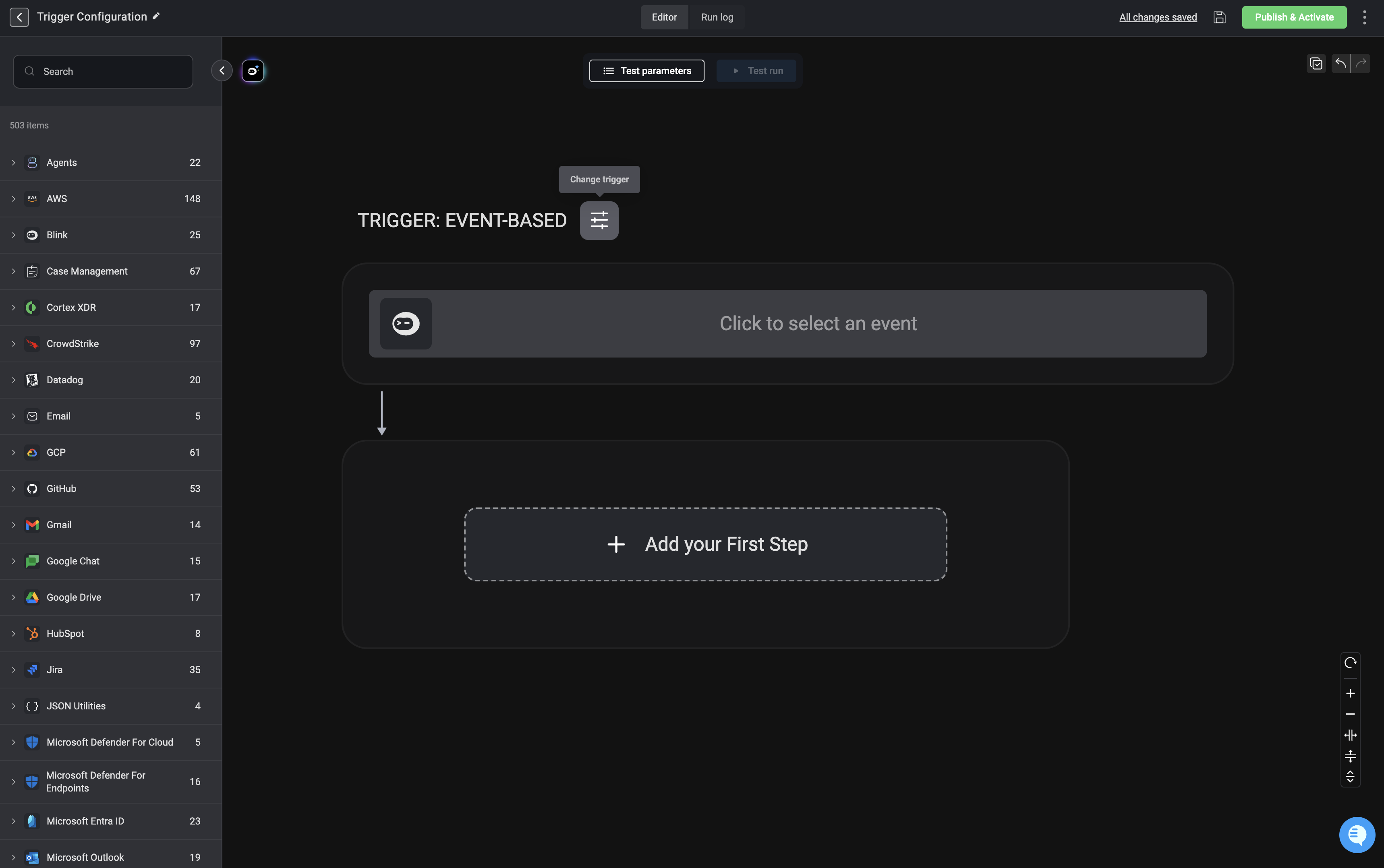The height and width of the screenshot is (868, 1384).
Task: Focus the Search input field
Action: click(103, 71)
